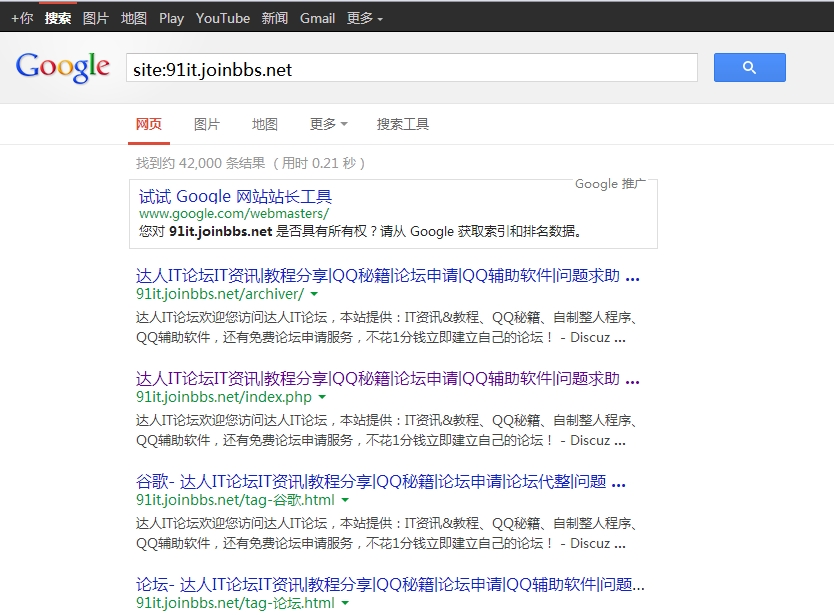Open the 试试 Google 网站站长工具 link

point(235,197)
